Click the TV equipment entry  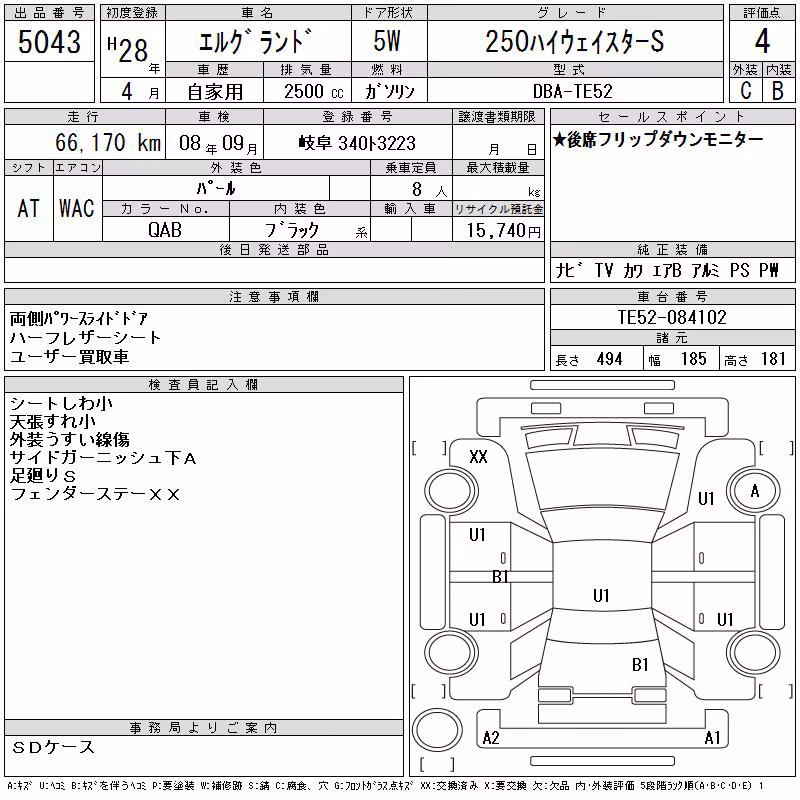(x=604, y=270)
